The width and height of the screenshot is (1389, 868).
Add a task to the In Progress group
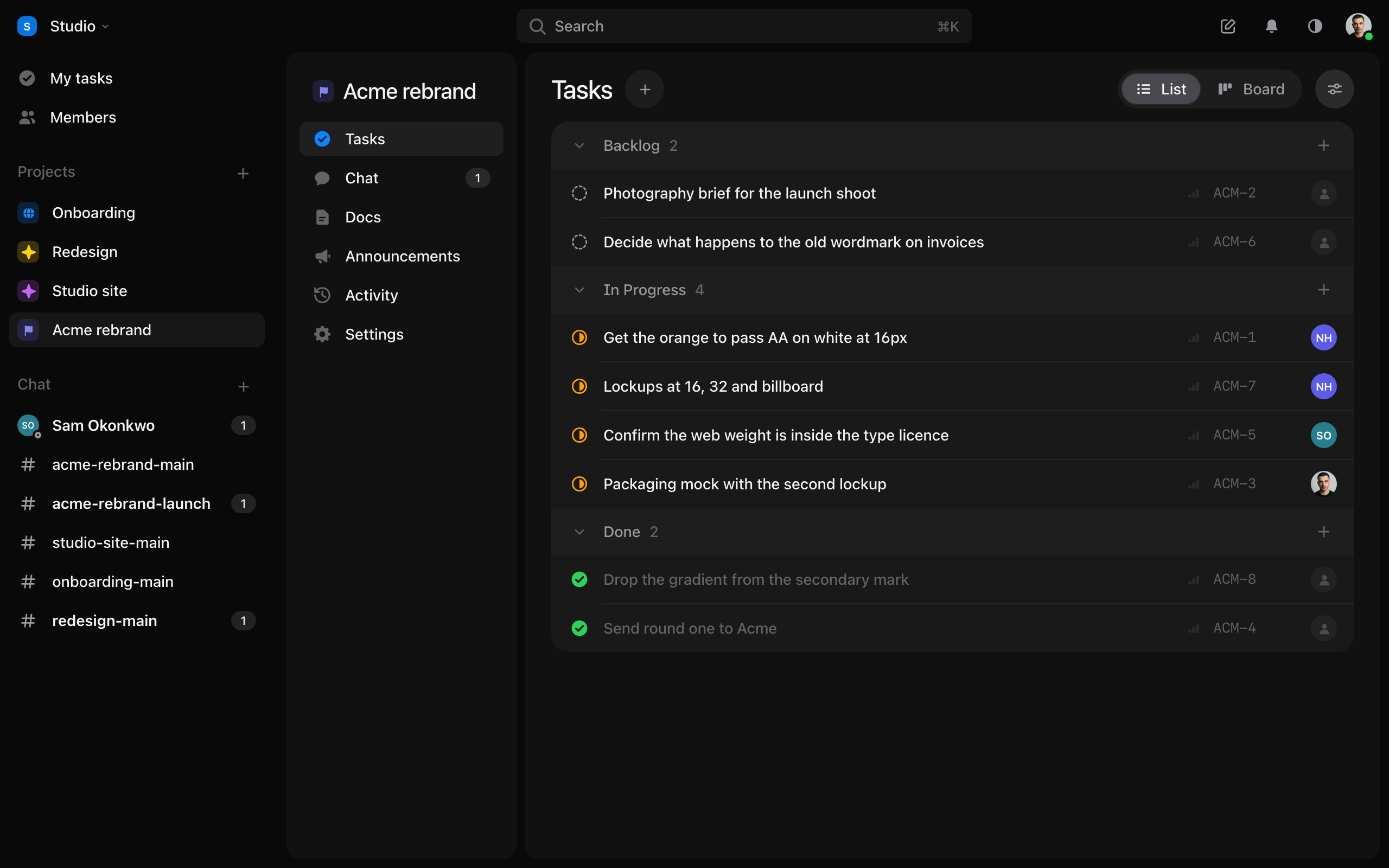click(x=1323, y=290)
